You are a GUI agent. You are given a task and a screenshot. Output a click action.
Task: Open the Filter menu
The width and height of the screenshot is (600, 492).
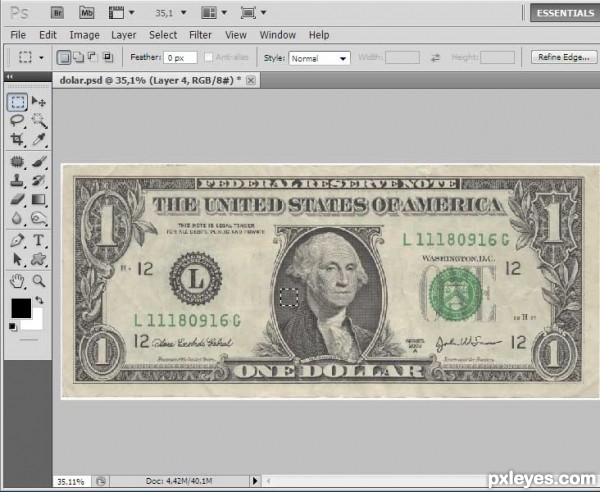(x=200, y=35)
